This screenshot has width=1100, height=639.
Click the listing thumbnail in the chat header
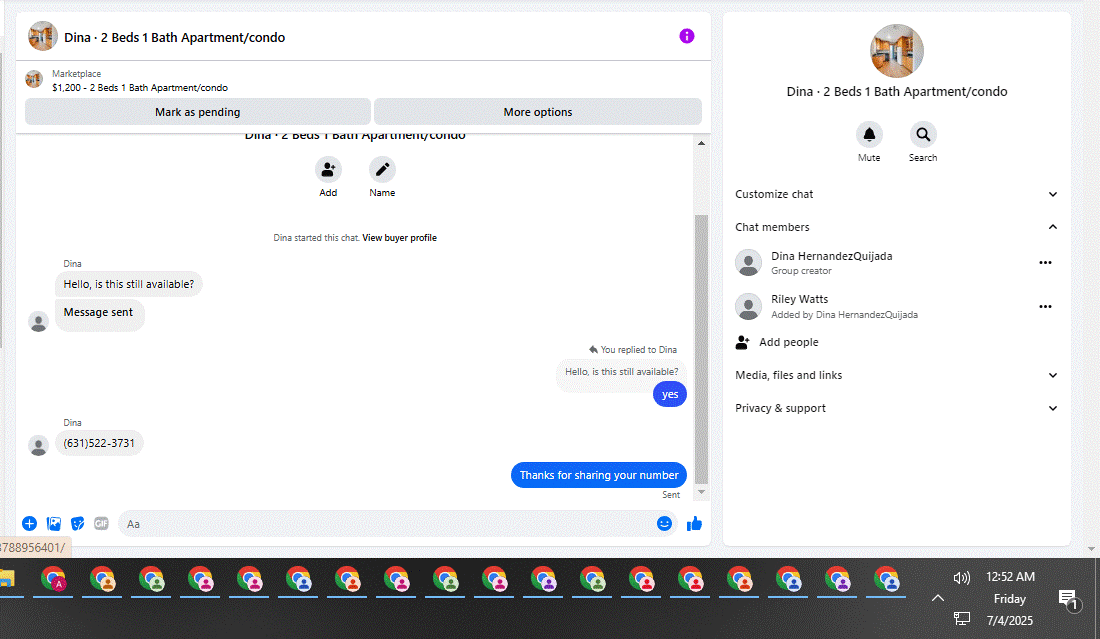43,36
